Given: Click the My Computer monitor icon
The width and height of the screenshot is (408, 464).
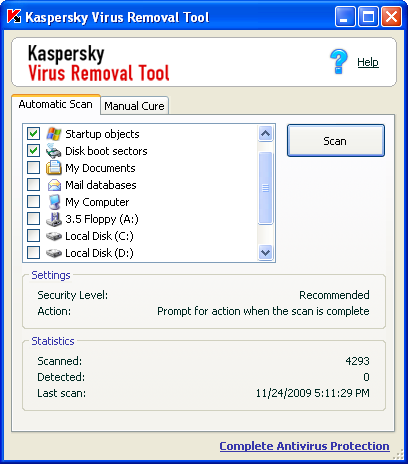Looking at the screenshot, I should (x=54, y=202).
